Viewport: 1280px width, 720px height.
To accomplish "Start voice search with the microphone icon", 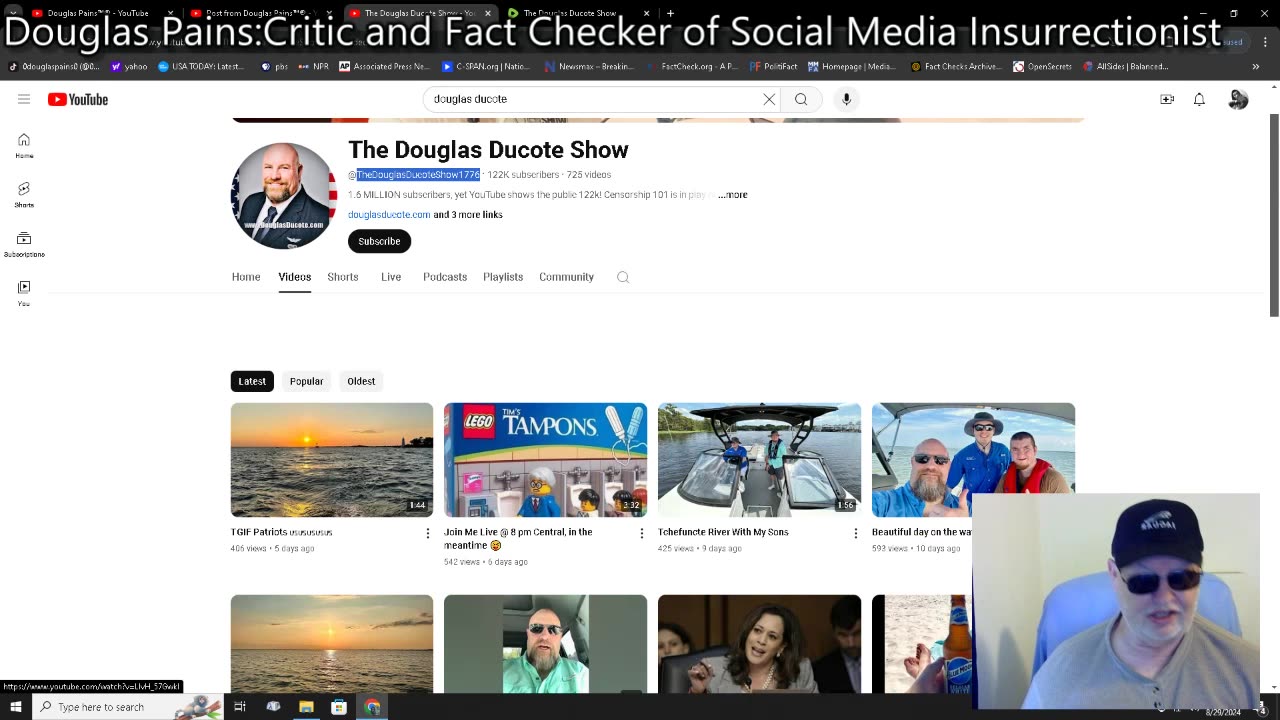I will click(846, 99).
